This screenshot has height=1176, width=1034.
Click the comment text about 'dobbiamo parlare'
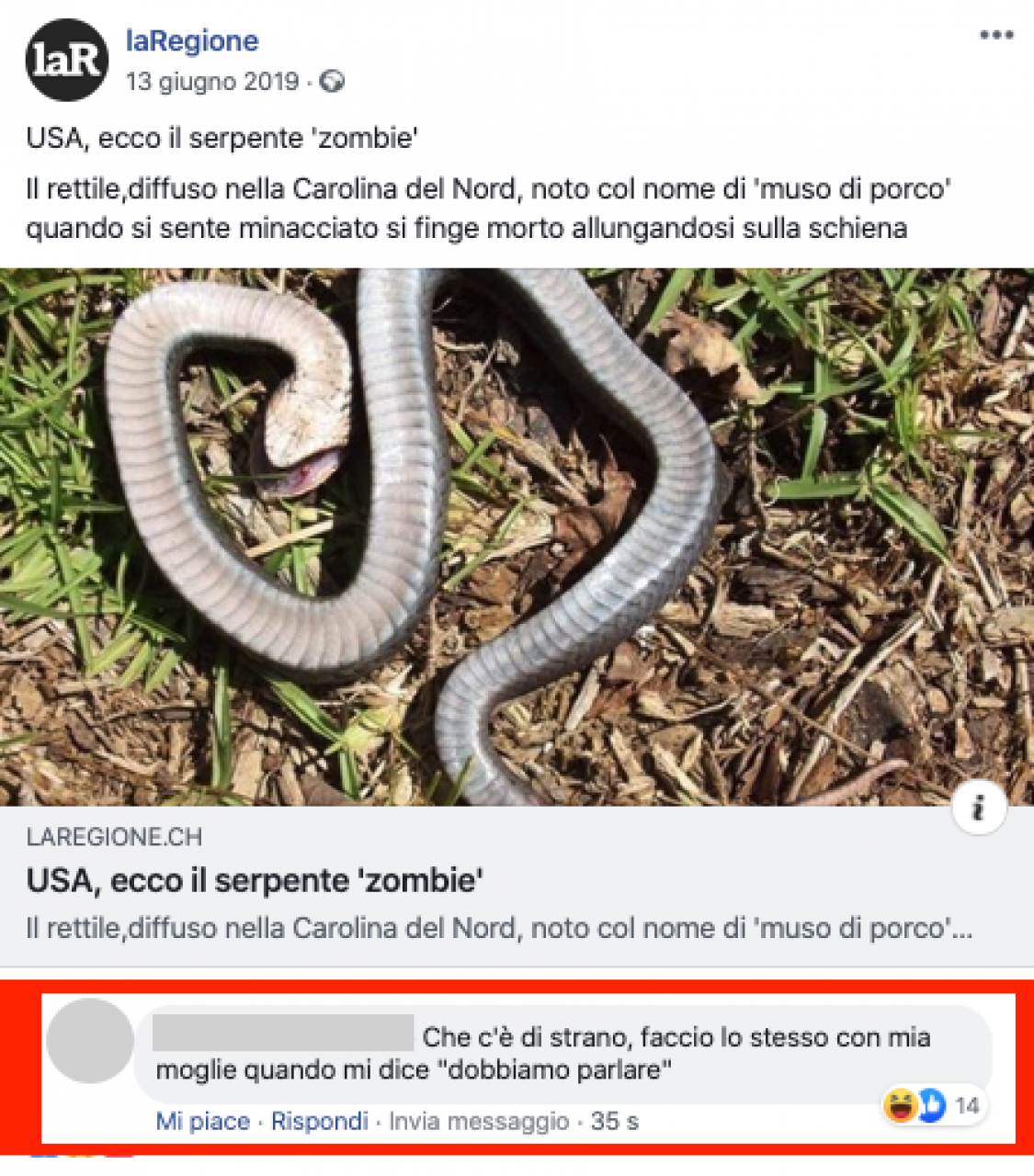coord(542,1054)
